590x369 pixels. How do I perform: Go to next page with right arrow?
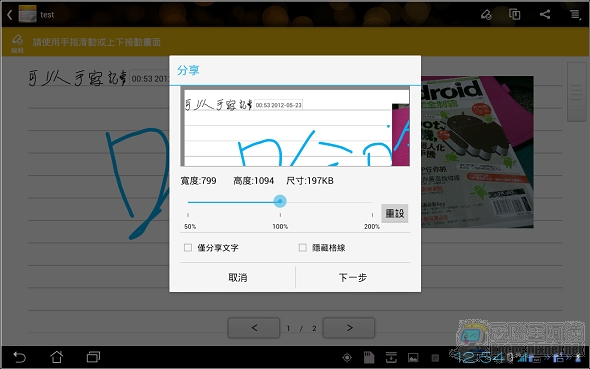(349, 328)
